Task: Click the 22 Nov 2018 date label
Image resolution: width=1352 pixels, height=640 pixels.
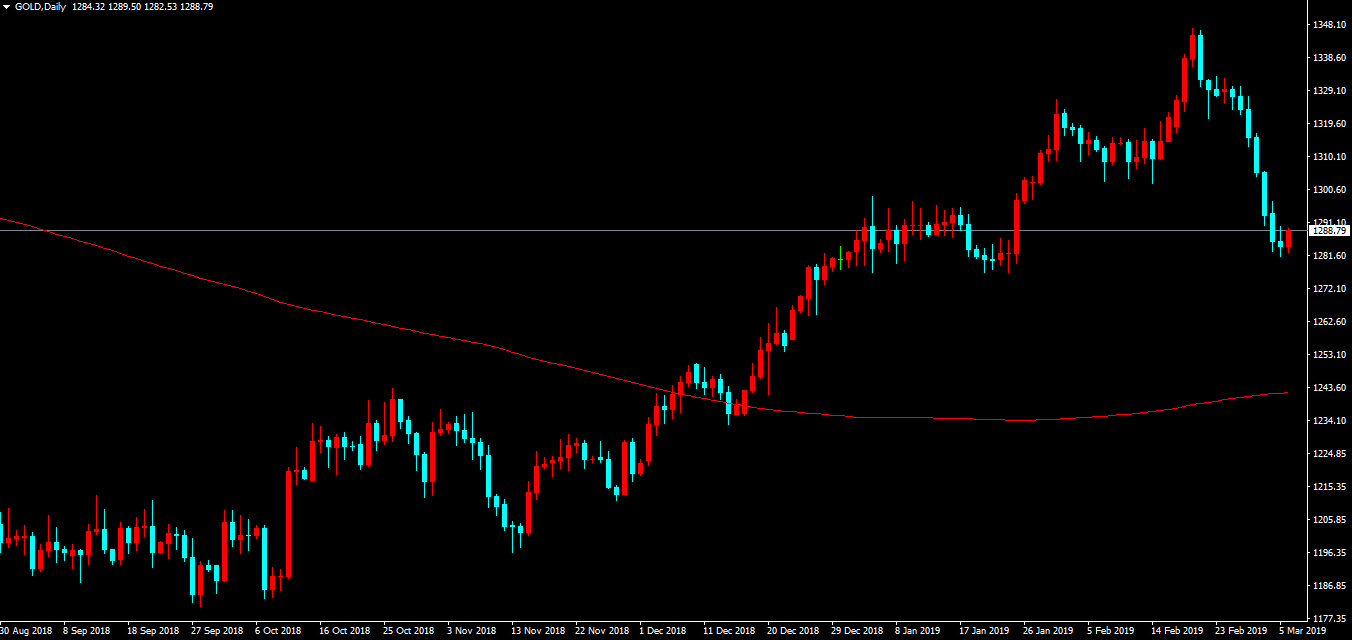Action: (602, 631)
